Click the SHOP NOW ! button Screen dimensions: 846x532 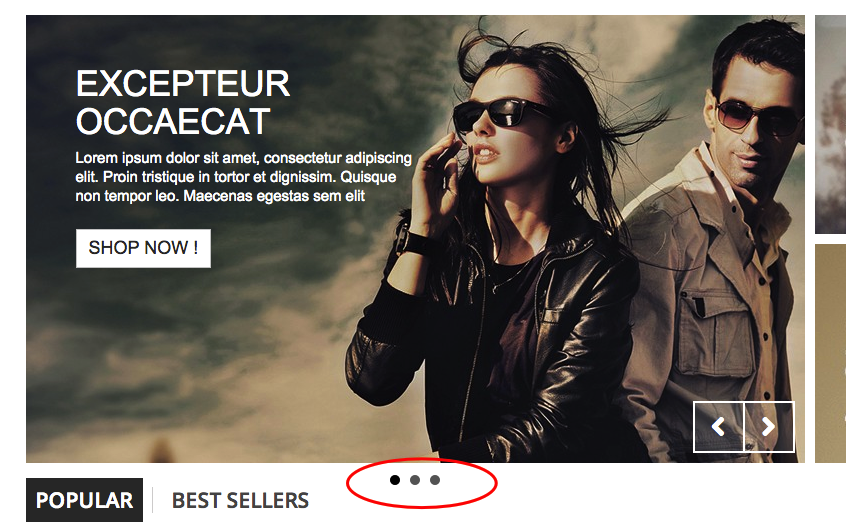click(x=144, y=248)
